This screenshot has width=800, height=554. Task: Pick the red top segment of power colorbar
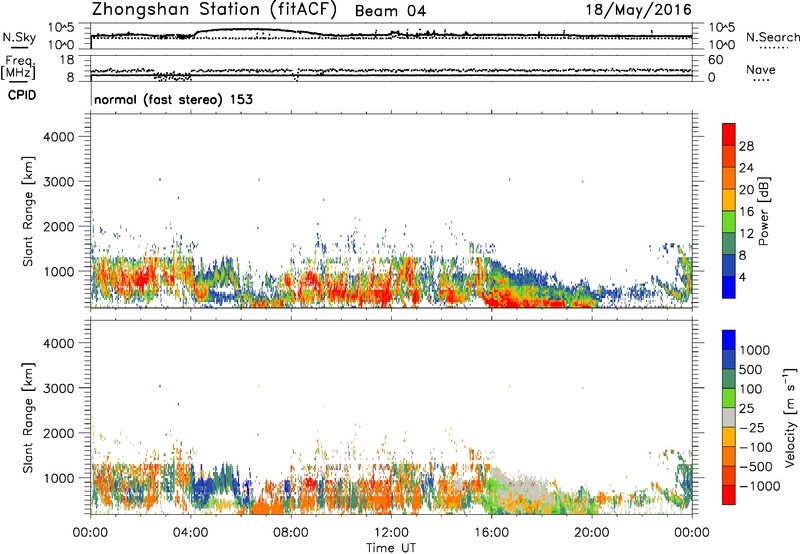tap(729, 135)
